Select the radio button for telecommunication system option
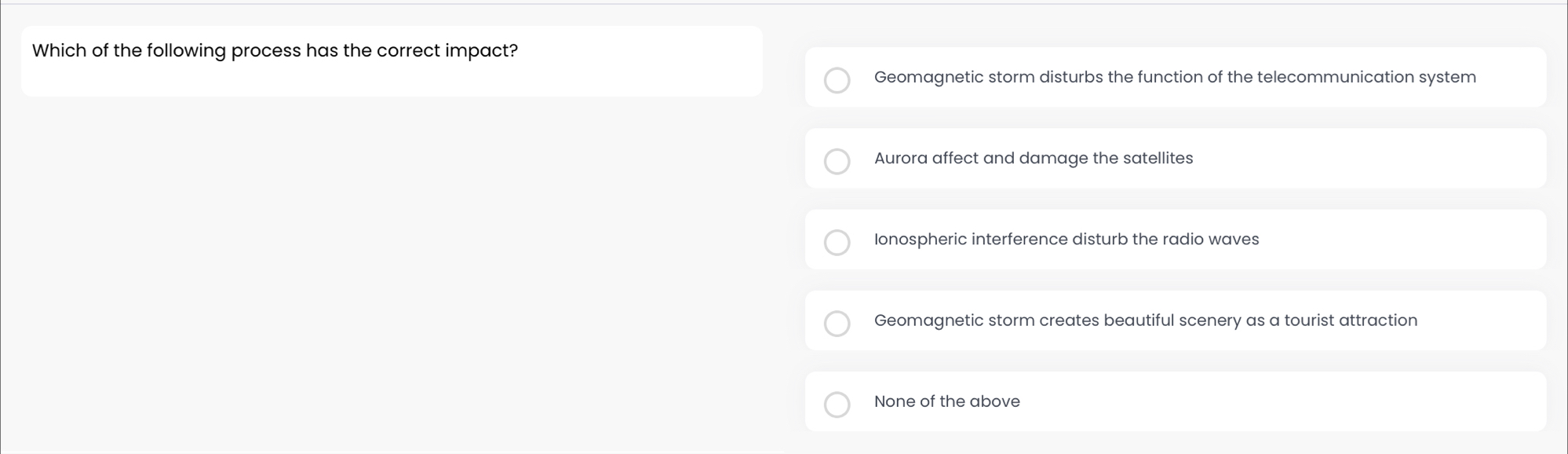 point(837,80)
